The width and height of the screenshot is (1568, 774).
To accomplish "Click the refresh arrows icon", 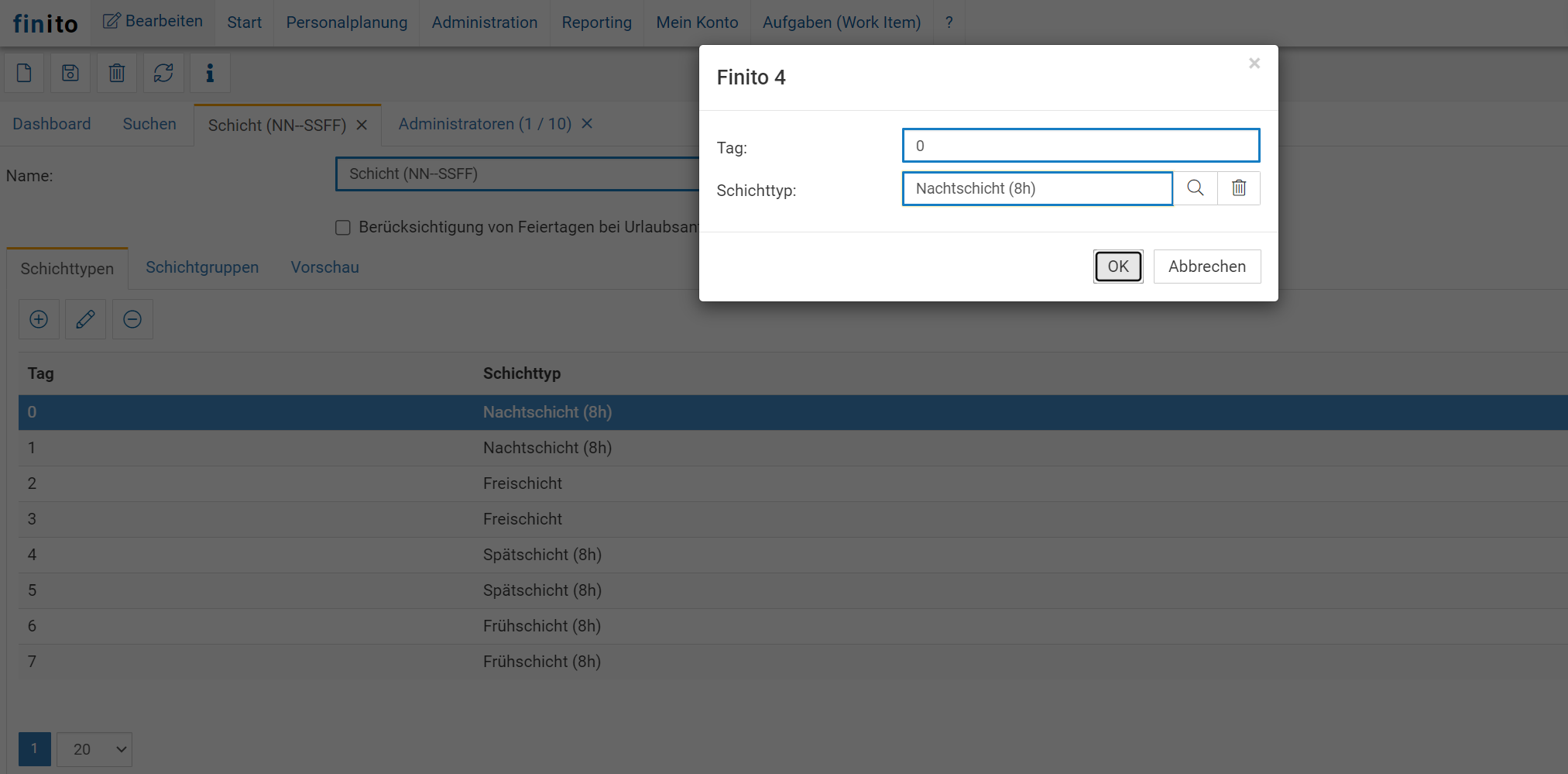I will coord(163,74).
